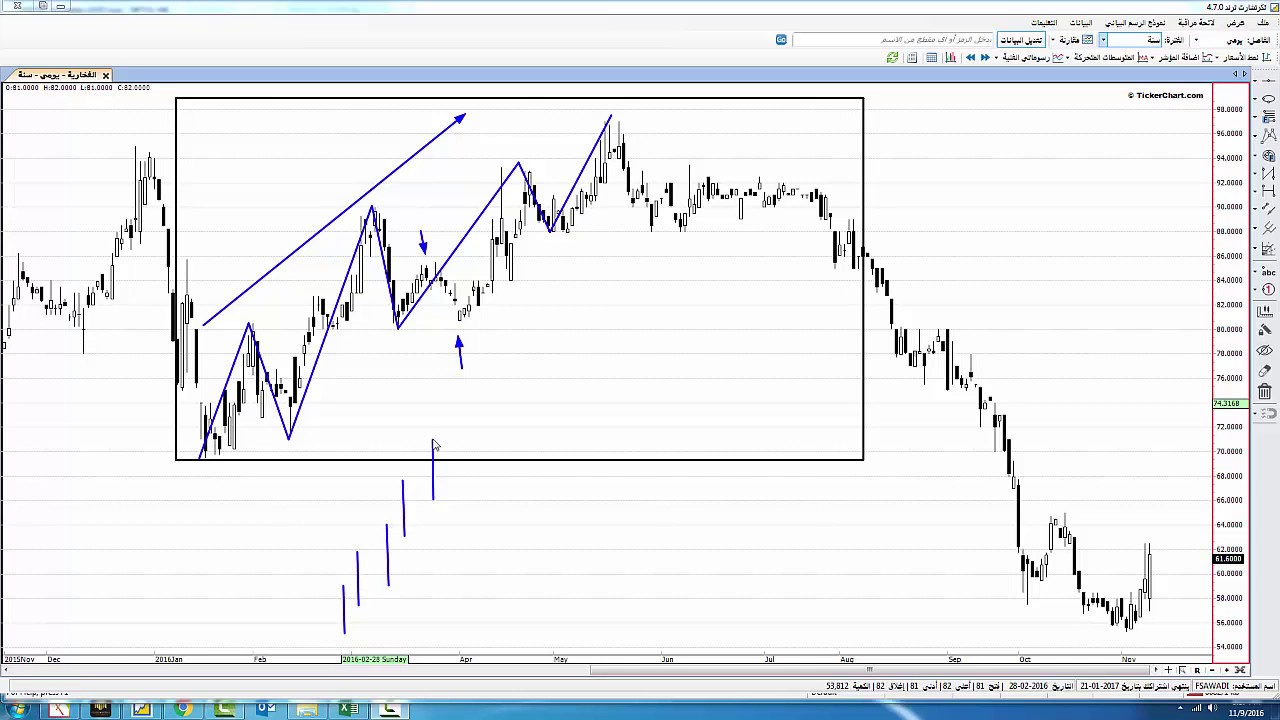Image resolution: width=1280 pixels, height=720 pixels.
Task: Open the data table grid icon
Action: click(x=931, y=58)
